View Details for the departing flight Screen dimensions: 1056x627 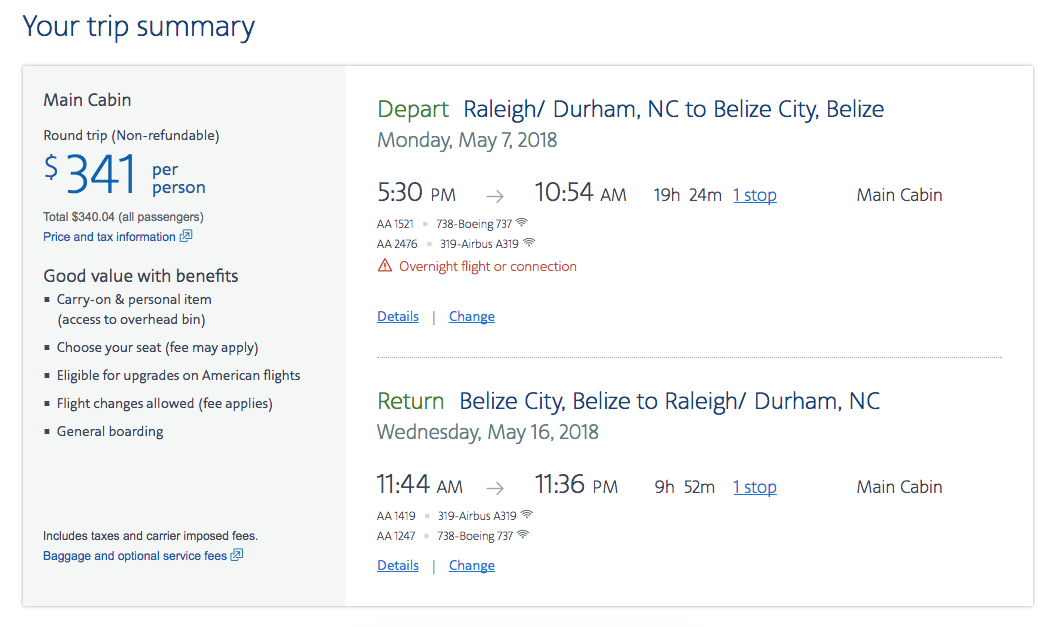[397, 317]
